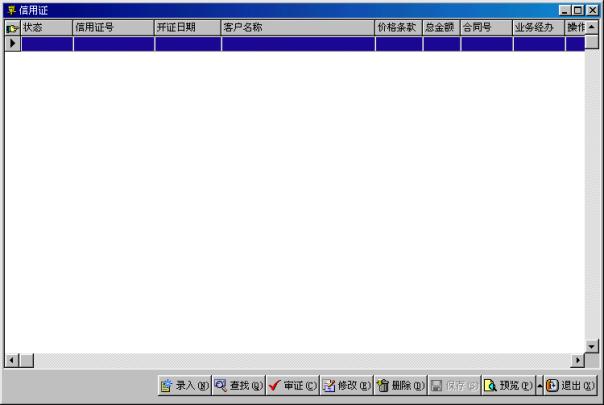Open the 预览 print preview

point(508,385)
